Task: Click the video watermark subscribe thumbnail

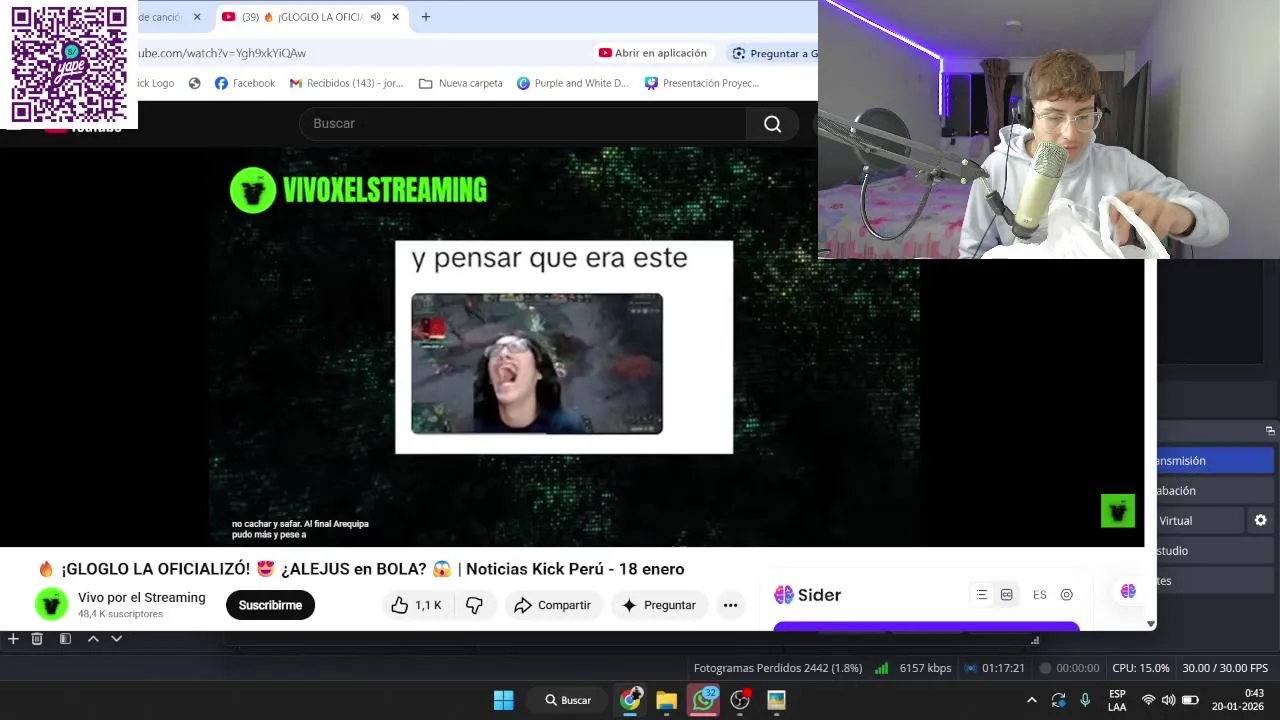Action: tap(1118, 511)
